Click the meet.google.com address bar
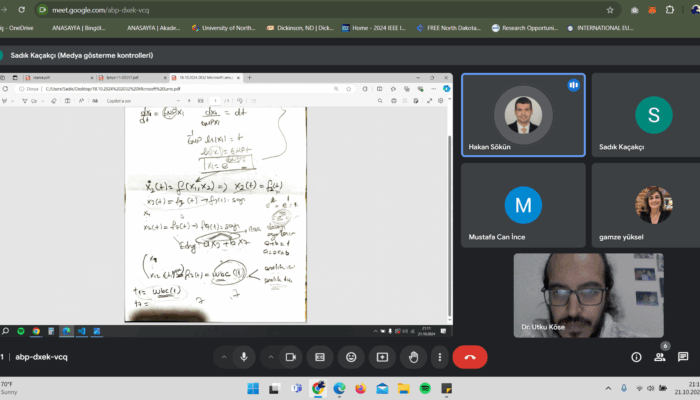 300,9
